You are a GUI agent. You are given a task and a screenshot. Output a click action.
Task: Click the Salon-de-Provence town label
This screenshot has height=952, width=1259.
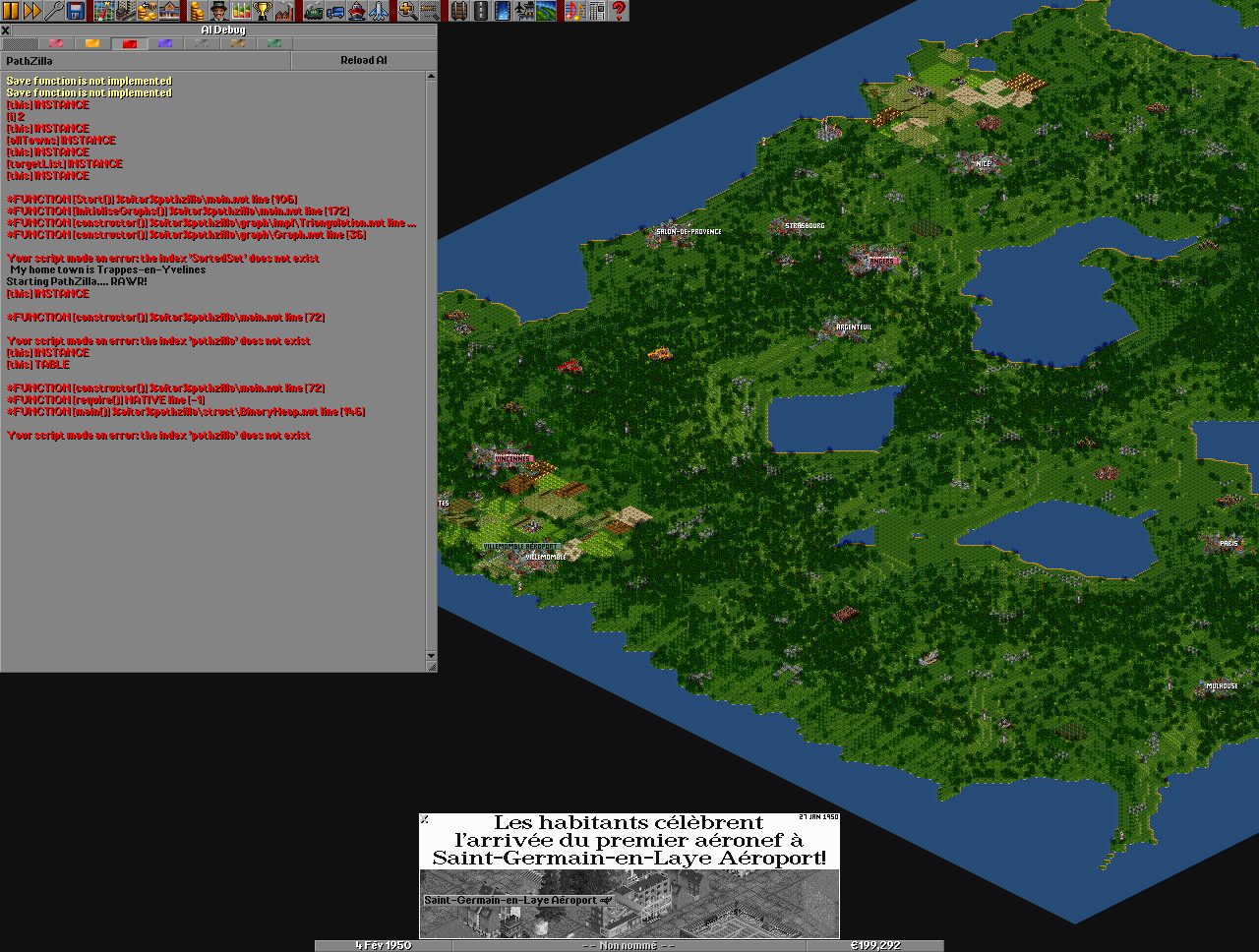(x=689, y=231)
